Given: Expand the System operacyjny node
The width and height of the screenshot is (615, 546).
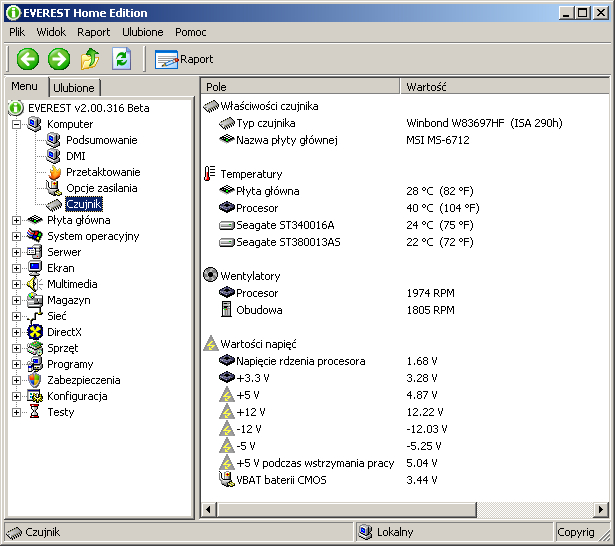Looking at the screenshot, I should (16, 237).
